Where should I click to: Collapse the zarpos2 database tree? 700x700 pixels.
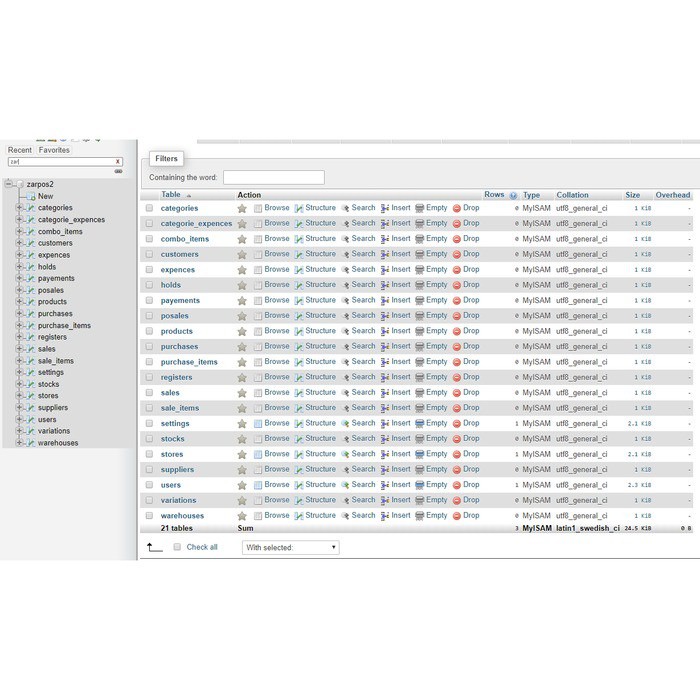click(x=8, y=183)
